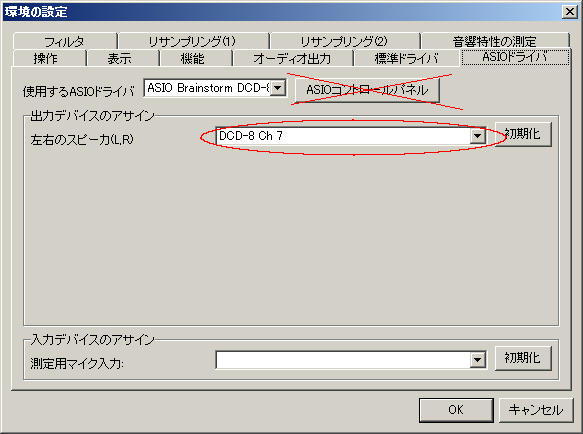Click the ASIOコントロールパネル button
The width and height of the screenshot is (583, 434).
tap(367, 90)
